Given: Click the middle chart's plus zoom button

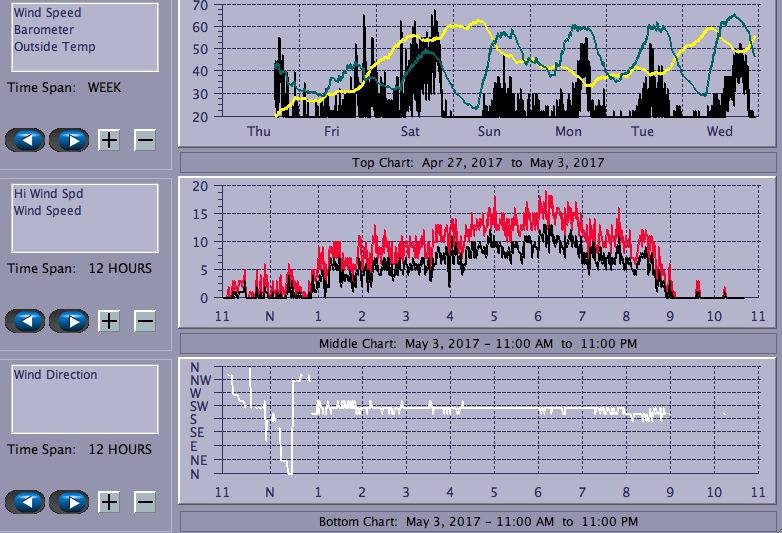Looking at the screenshot, I should tap(109, 321).
